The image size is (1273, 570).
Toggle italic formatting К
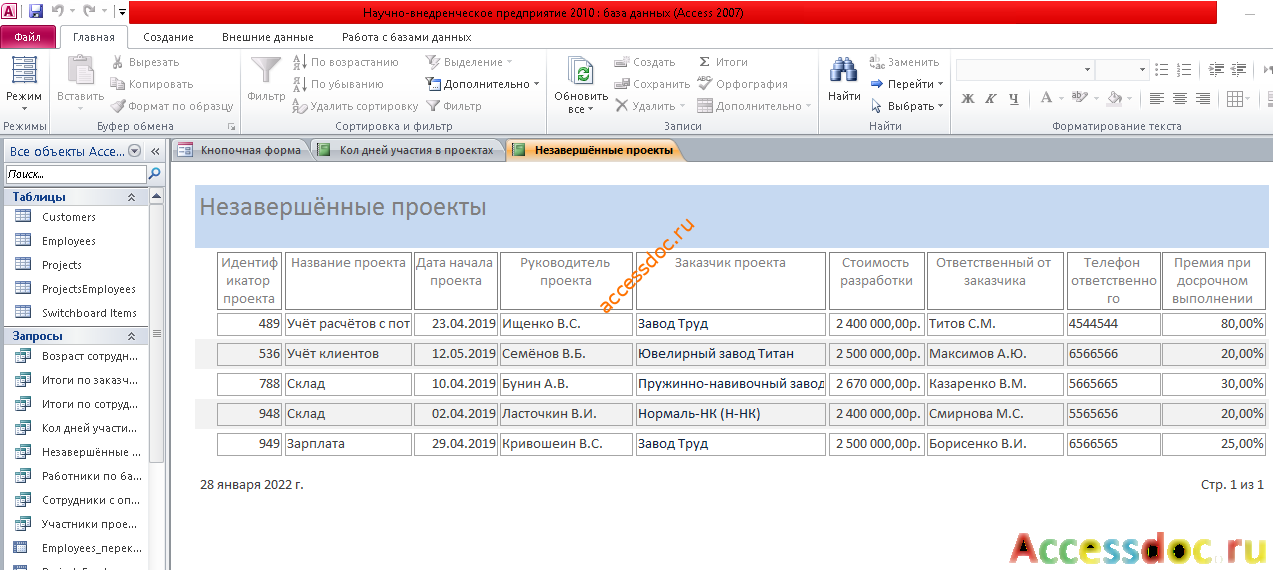tap(990, 98)
